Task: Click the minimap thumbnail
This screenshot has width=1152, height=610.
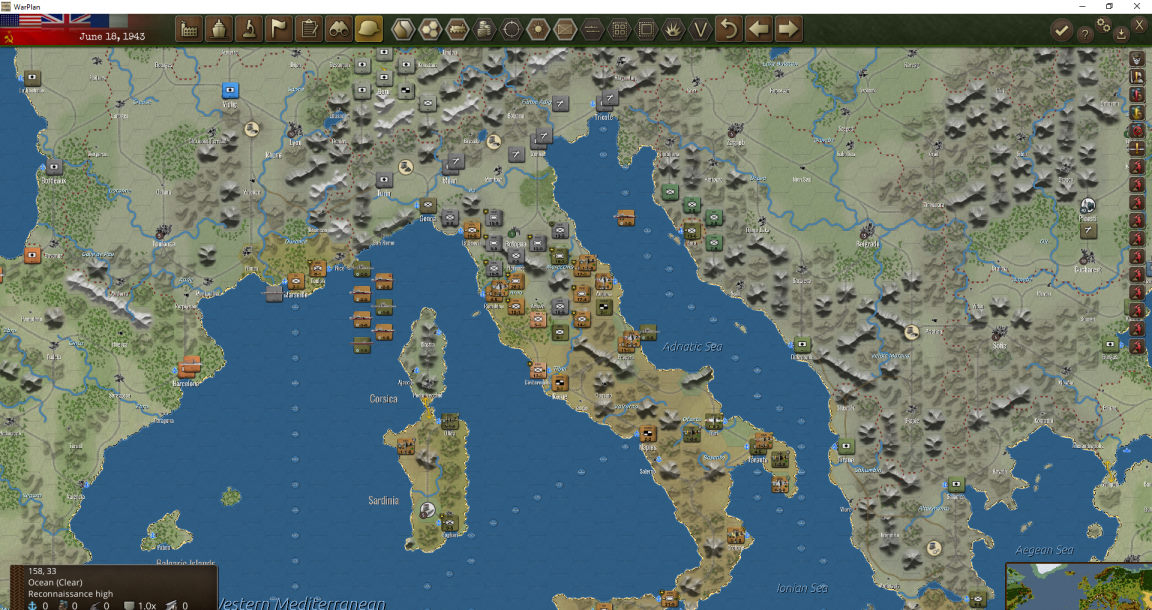Action: coord(1078,586)
